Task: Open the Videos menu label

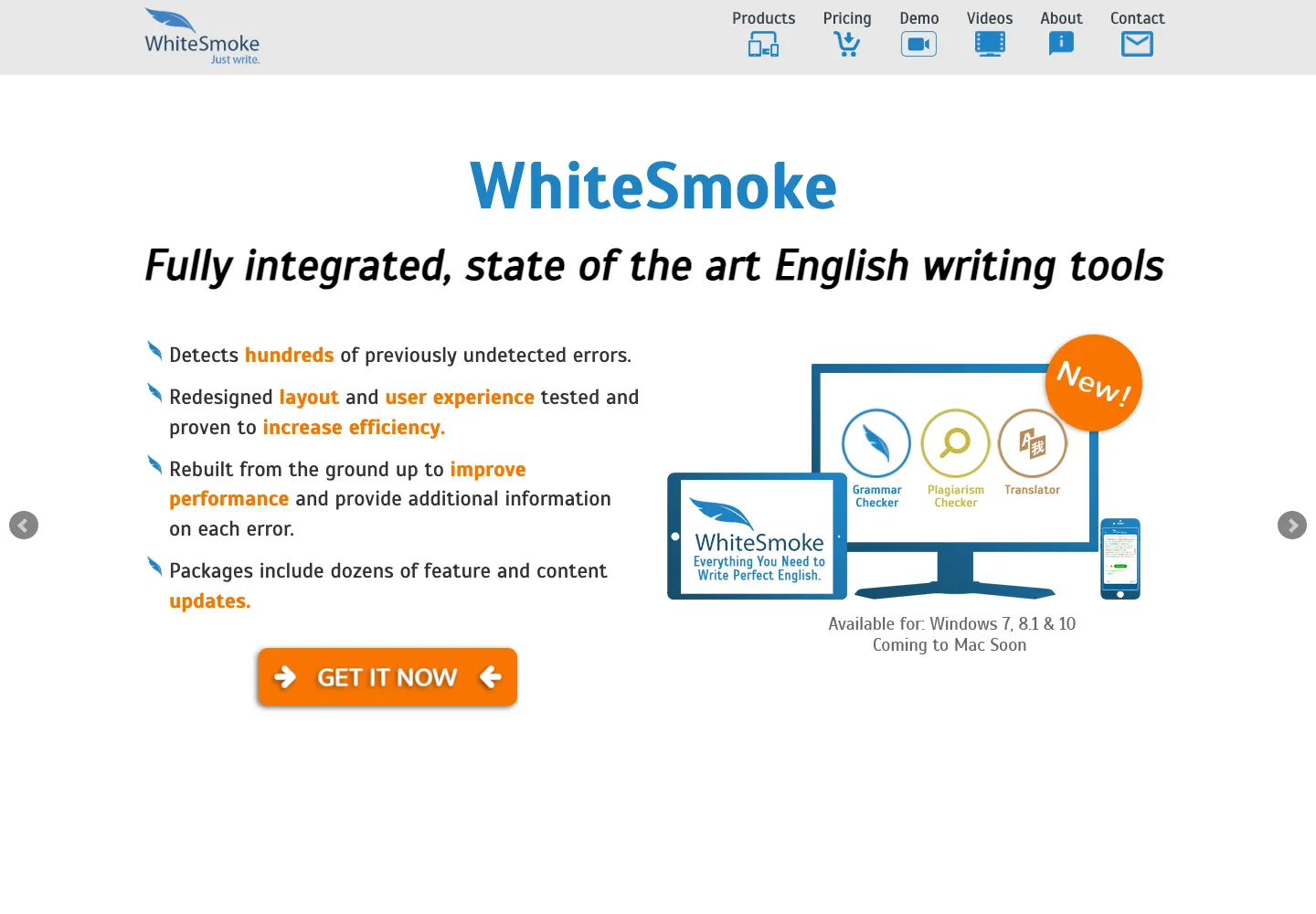Action: click(990, 18)
